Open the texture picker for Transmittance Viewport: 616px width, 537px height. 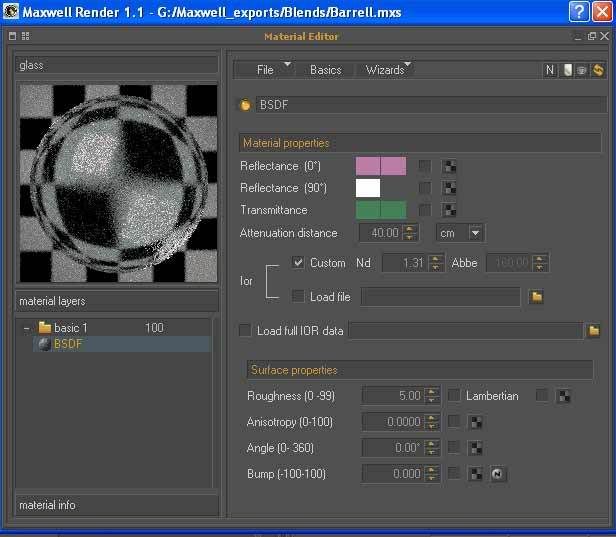point(450,210)
